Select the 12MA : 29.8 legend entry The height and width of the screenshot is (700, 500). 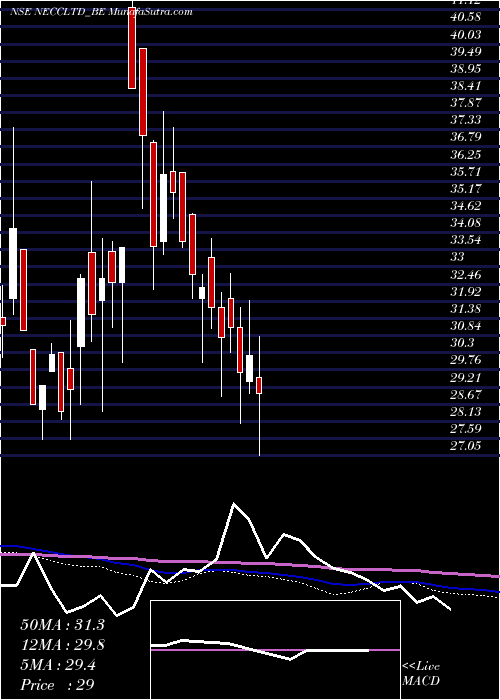click(x=63, y=645)
